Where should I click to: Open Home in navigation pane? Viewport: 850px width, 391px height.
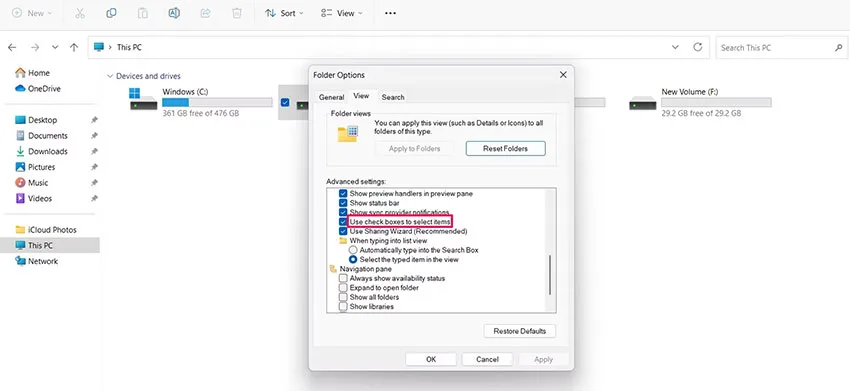tap(33, 73)
